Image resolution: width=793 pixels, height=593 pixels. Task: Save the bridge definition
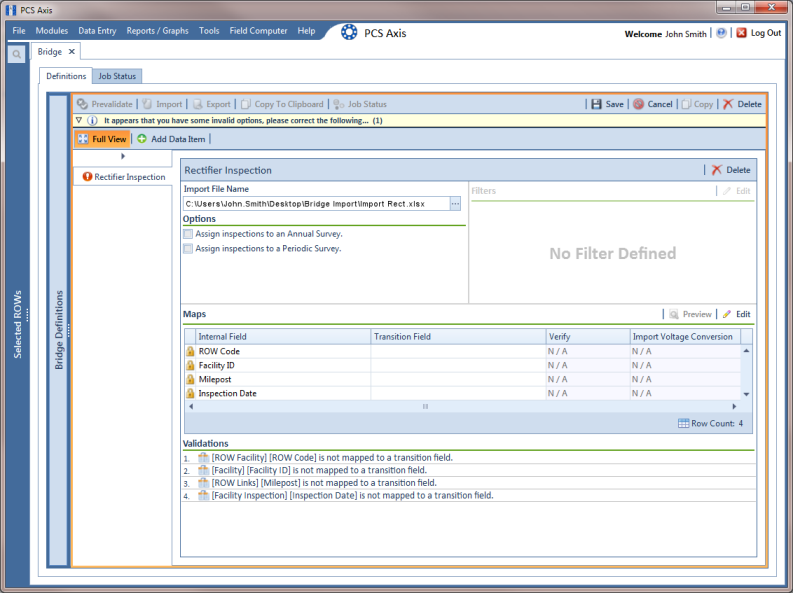click(607, 104)
